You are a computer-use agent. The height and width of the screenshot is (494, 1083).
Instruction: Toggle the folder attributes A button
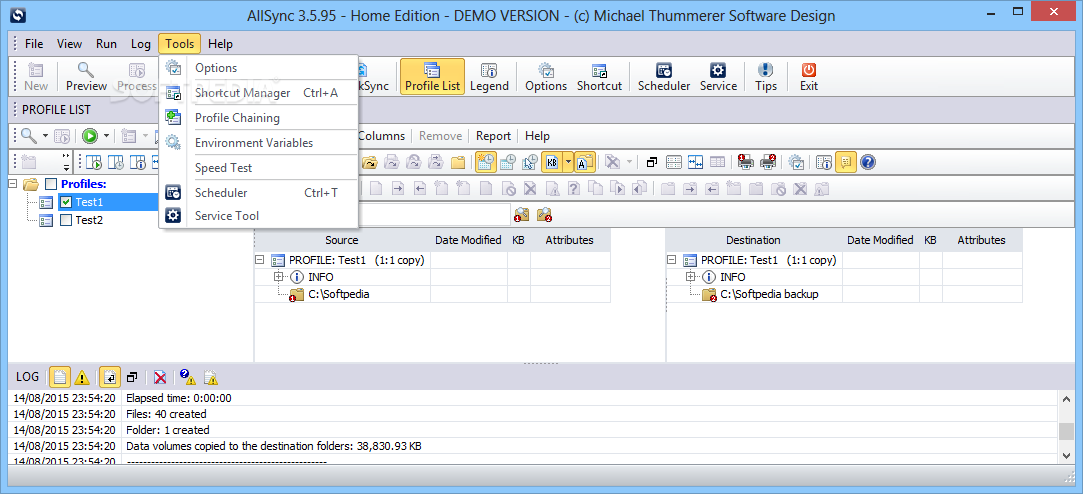[x=584, y=162]
